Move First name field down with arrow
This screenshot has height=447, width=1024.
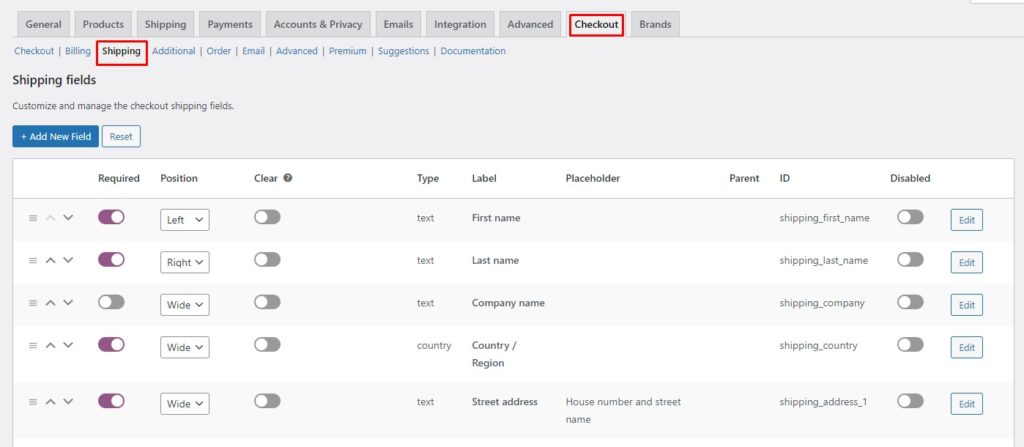tap(68, 218)
